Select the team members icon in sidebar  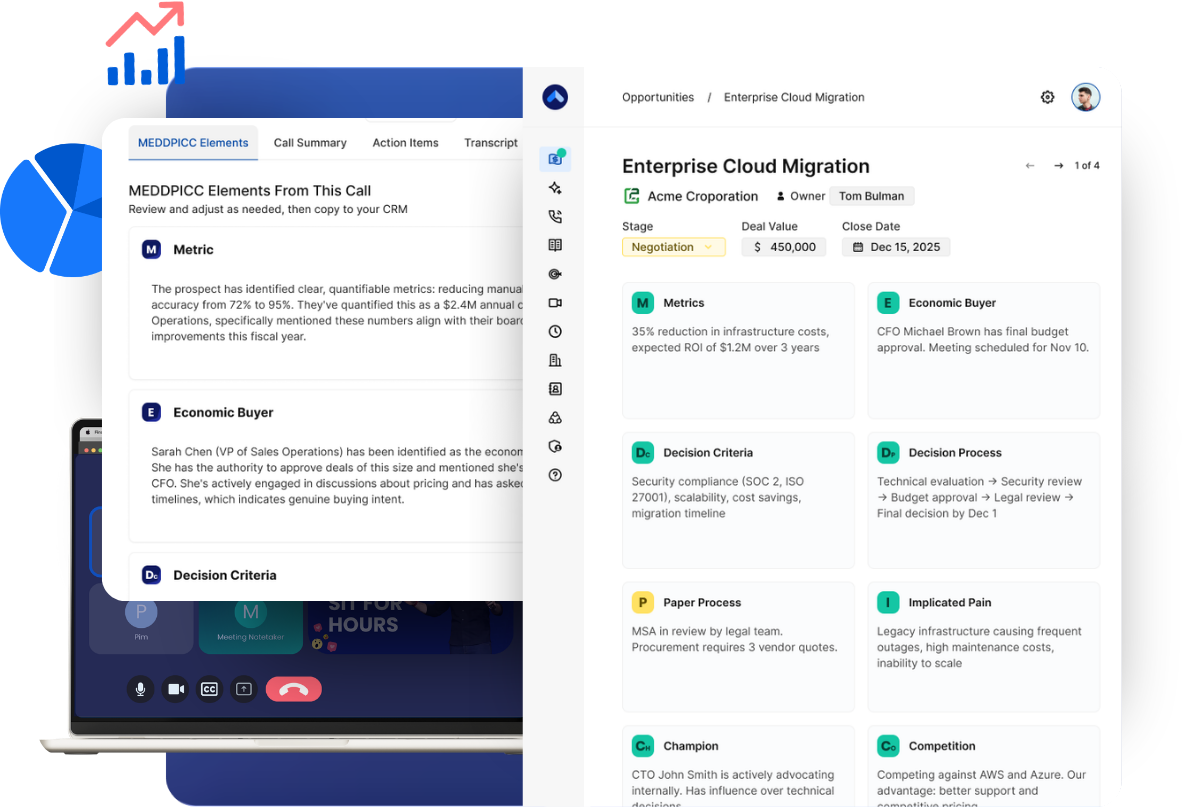point(555,417)
